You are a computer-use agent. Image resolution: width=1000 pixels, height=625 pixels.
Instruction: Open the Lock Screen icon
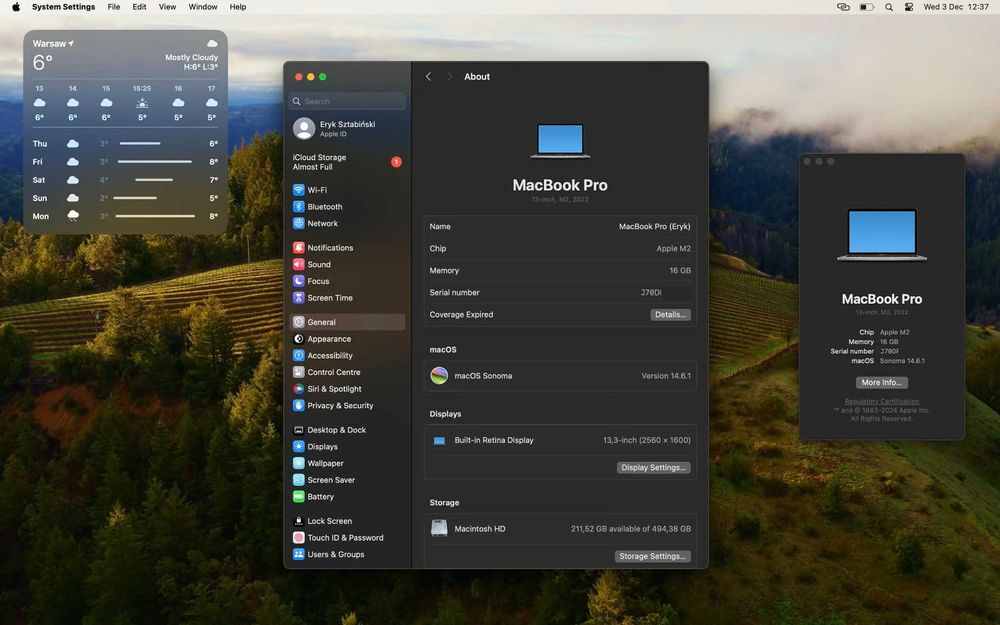click(x=298, y=521)
